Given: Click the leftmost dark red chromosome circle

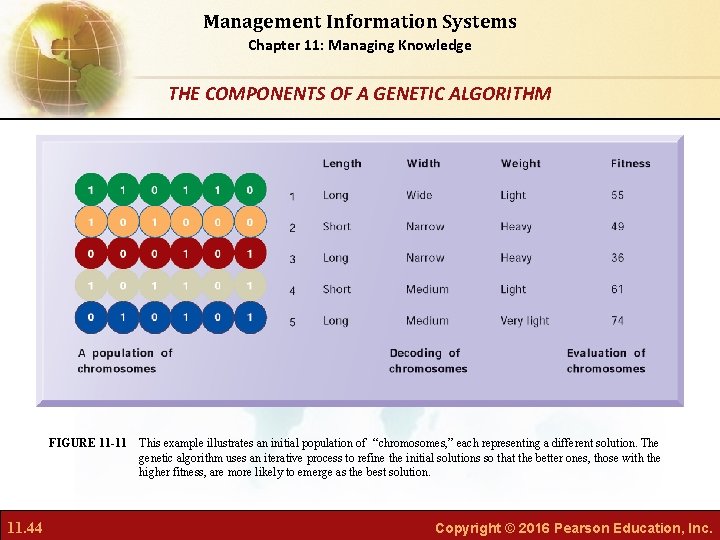Looking at the screenshot, I should (x=91, y=253).
